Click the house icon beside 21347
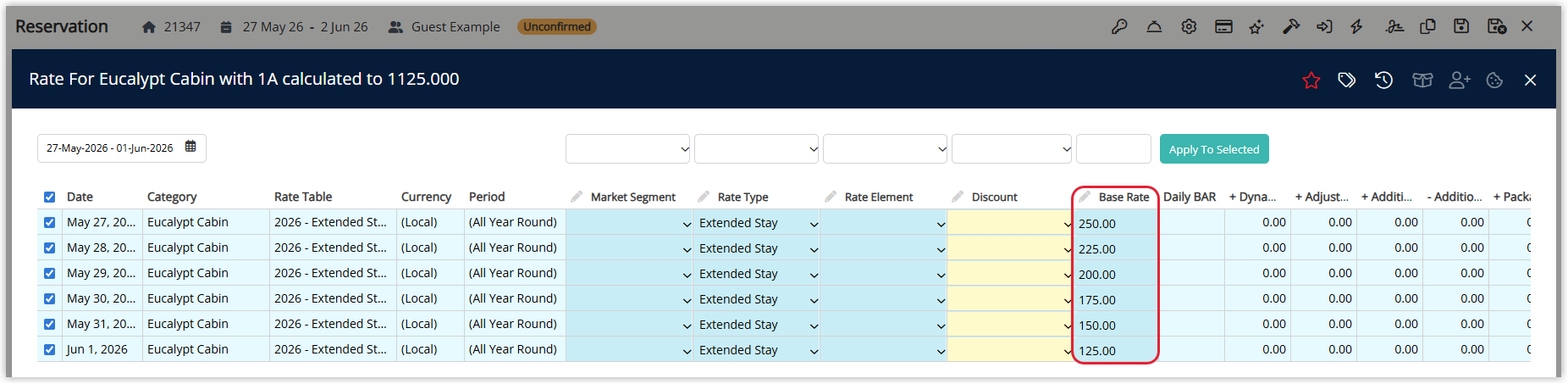 pyautogui.click(x=149, y=27)
